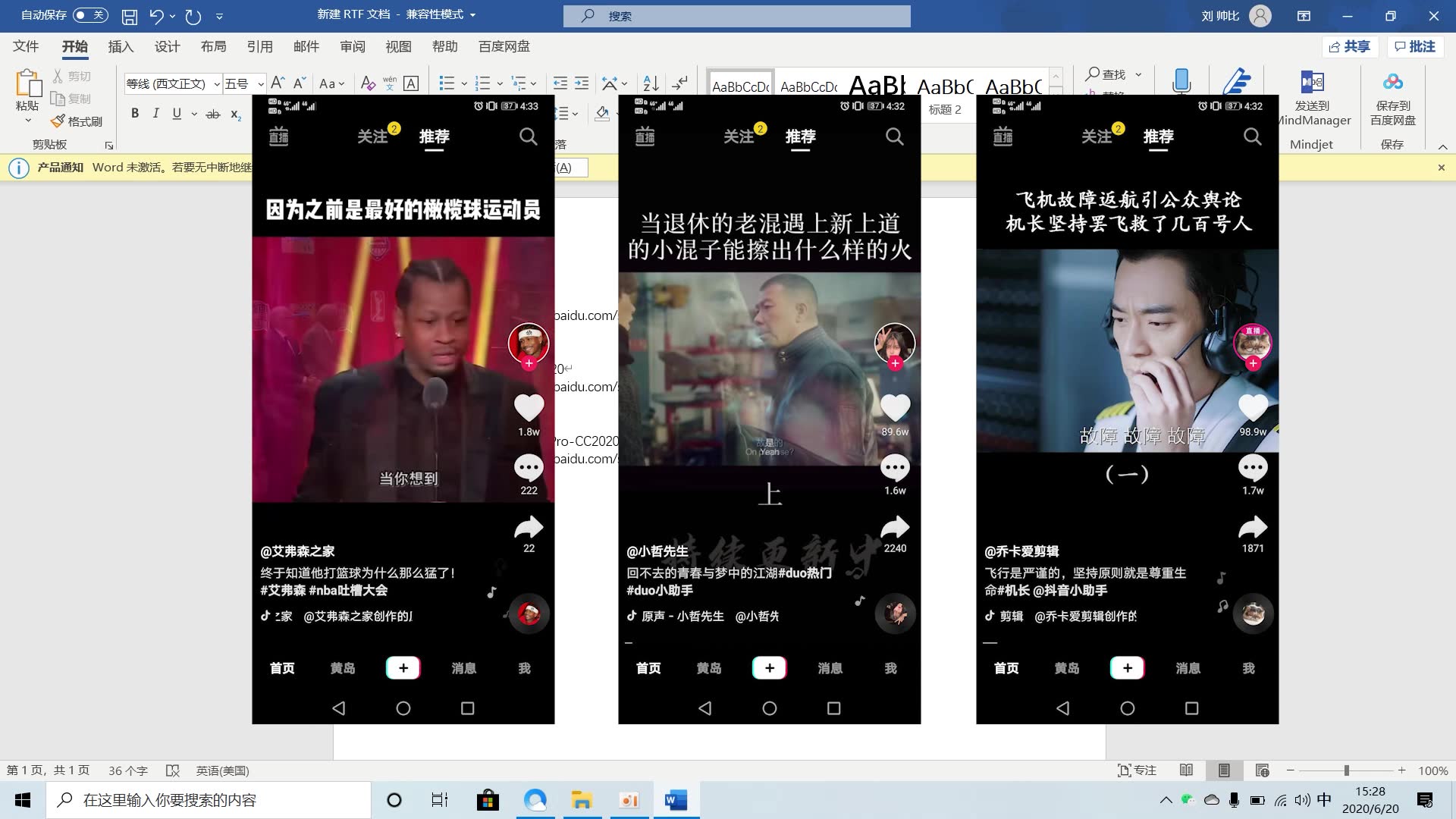
Task: Decrease paragraph indent
Action: coord(560,83)
